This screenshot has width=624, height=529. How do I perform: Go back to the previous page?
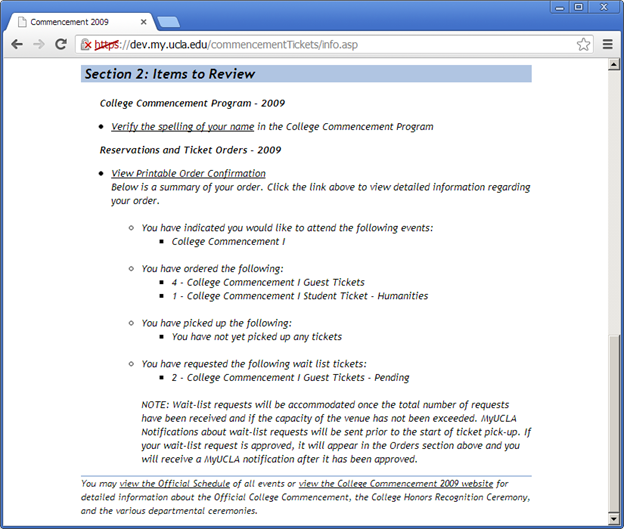click(x=17, y=44)
